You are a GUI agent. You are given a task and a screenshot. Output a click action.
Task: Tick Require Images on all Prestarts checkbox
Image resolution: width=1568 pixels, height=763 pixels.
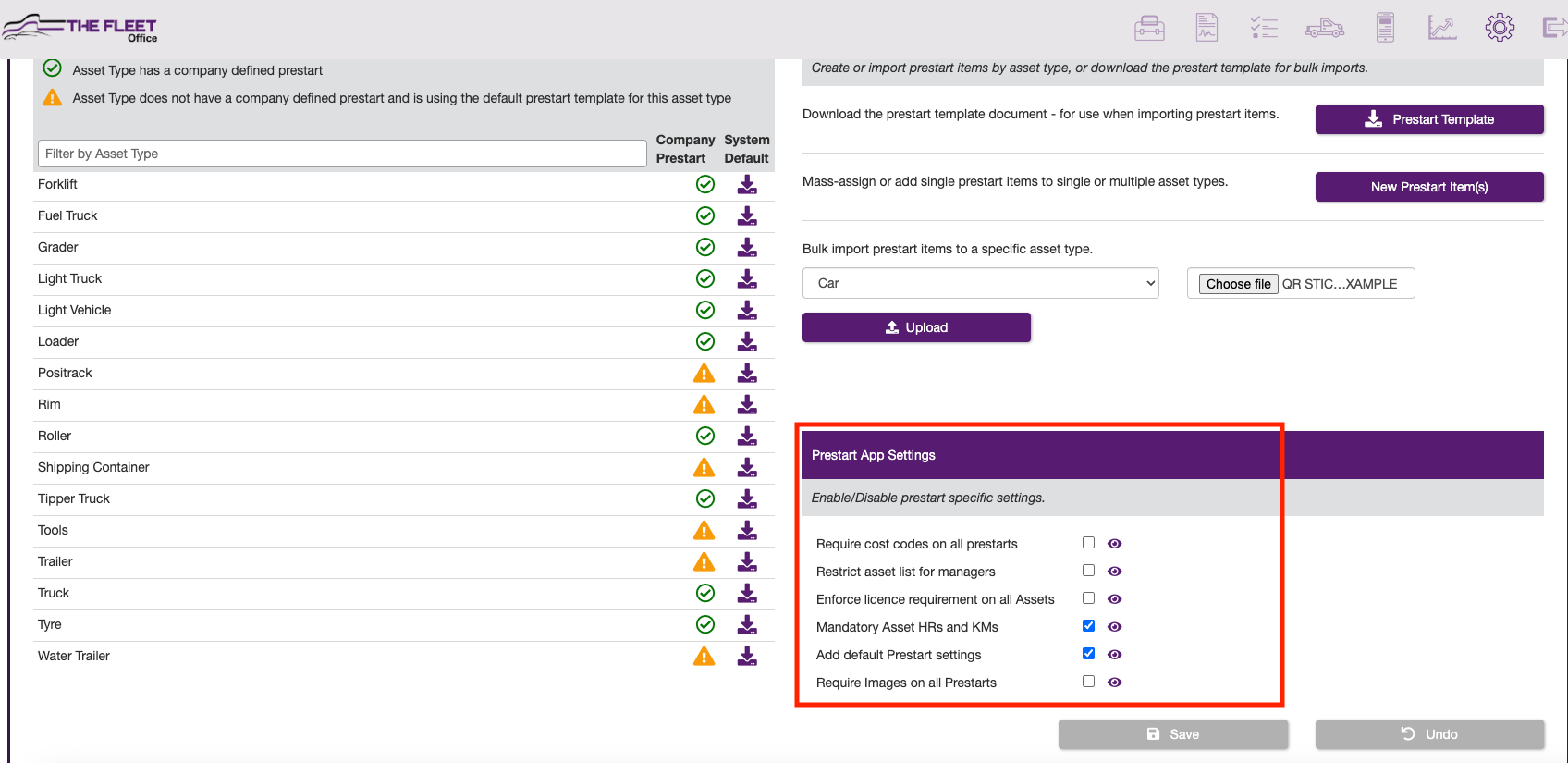pyautogui.click(x=1088, y=682)
